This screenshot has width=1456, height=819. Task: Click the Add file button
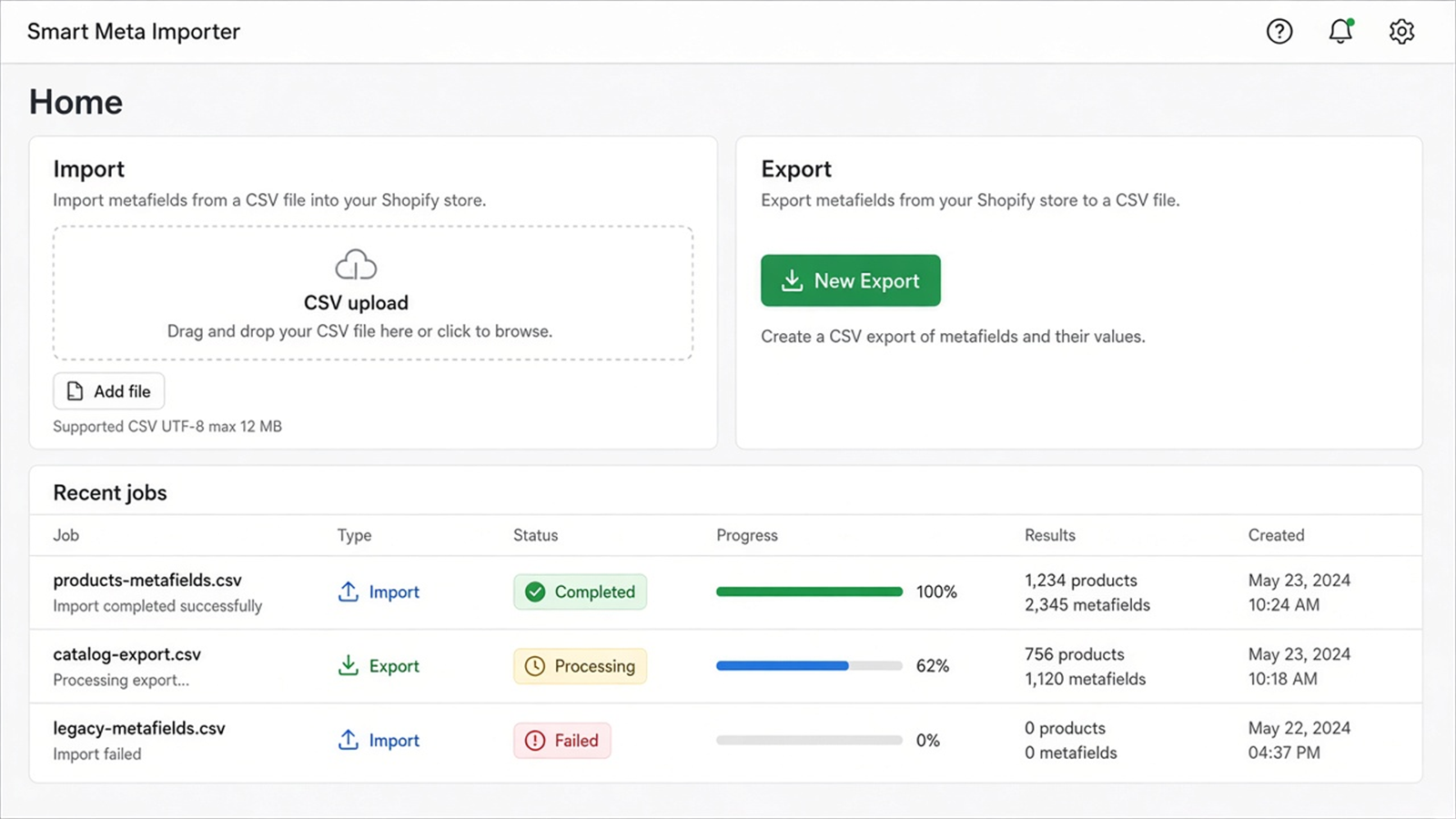coord(109,391)
